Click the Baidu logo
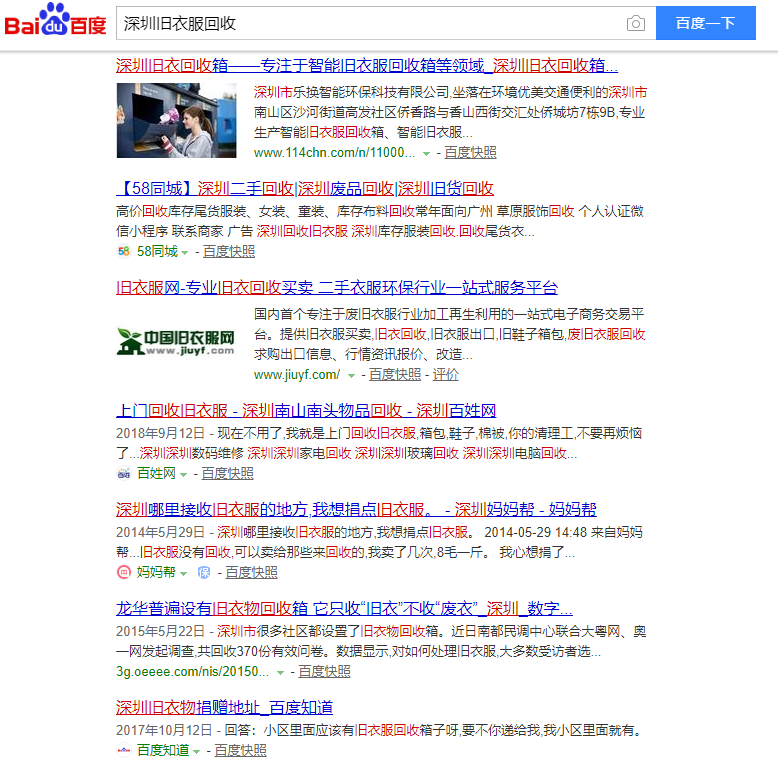Viewport: 778px width, 766px height. pyautogui.click(x=55, y=20)
